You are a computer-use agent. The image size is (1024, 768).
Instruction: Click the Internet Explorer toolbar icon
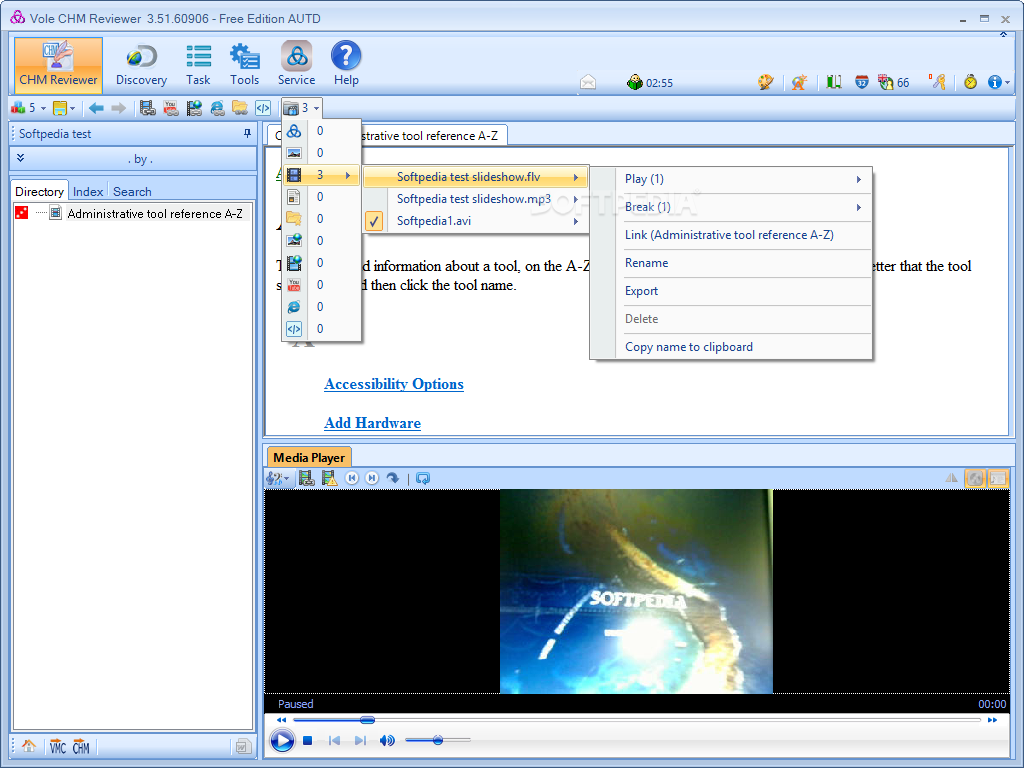point(217,108)
